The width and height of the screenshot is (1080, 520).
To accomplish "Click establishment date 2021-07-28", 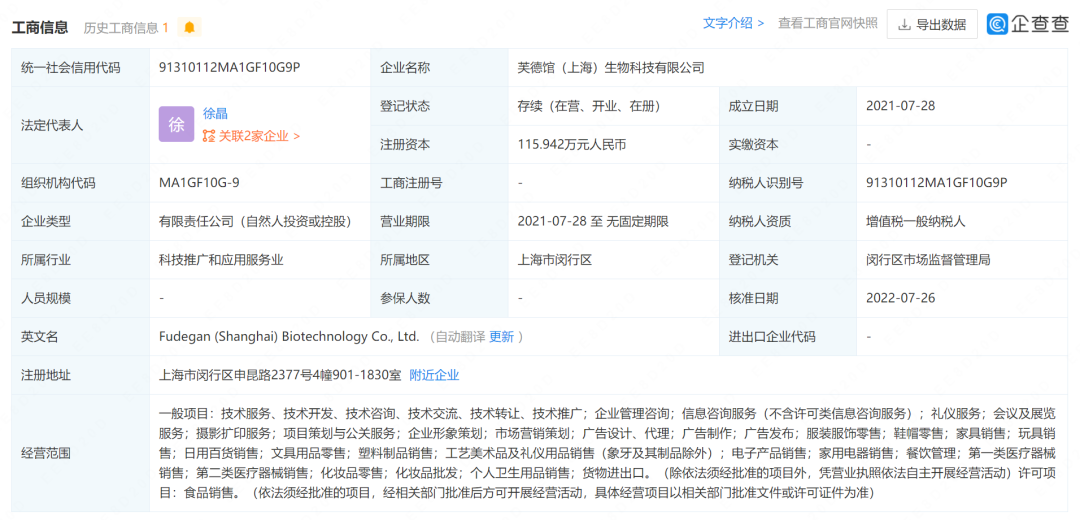I will point(900,106).
